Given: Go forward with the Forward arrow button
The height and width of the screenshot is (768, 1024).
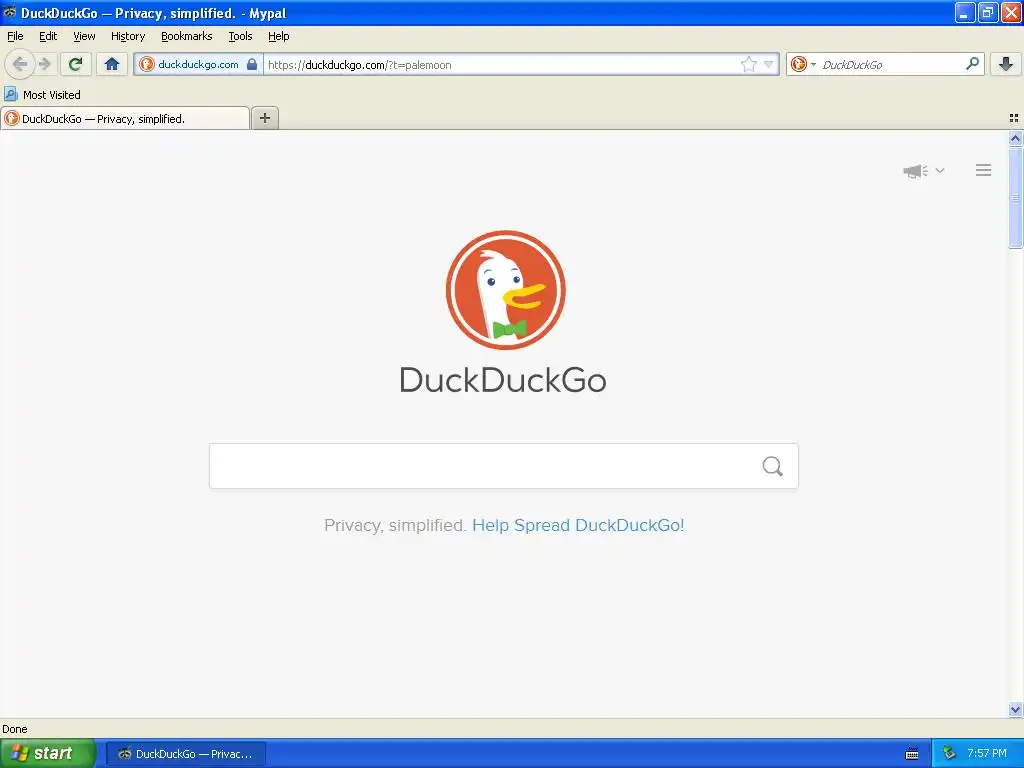Looking at the screenshot, I should [x=44, y=64].
